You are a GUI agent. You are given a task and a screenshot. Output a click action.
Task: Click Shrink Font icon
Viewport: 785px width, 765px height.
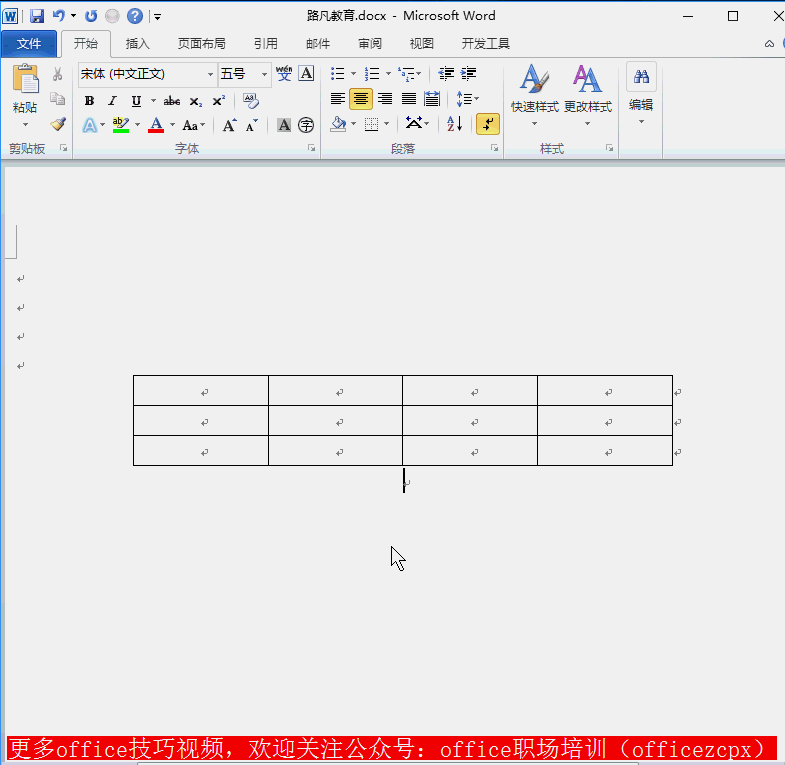click(252, 125)
